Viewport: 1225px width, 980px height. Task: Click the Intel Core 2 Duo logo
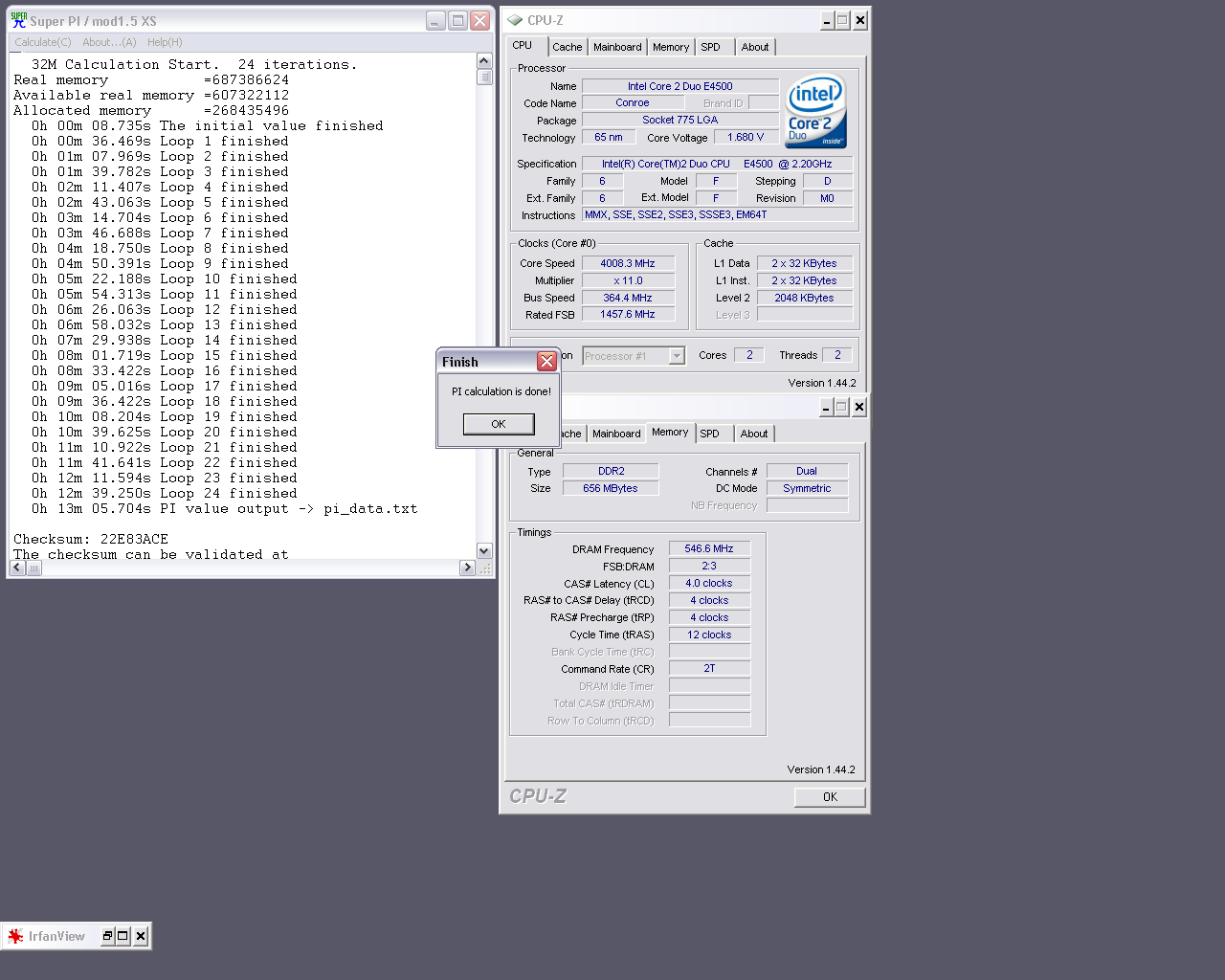coord(815,110)
